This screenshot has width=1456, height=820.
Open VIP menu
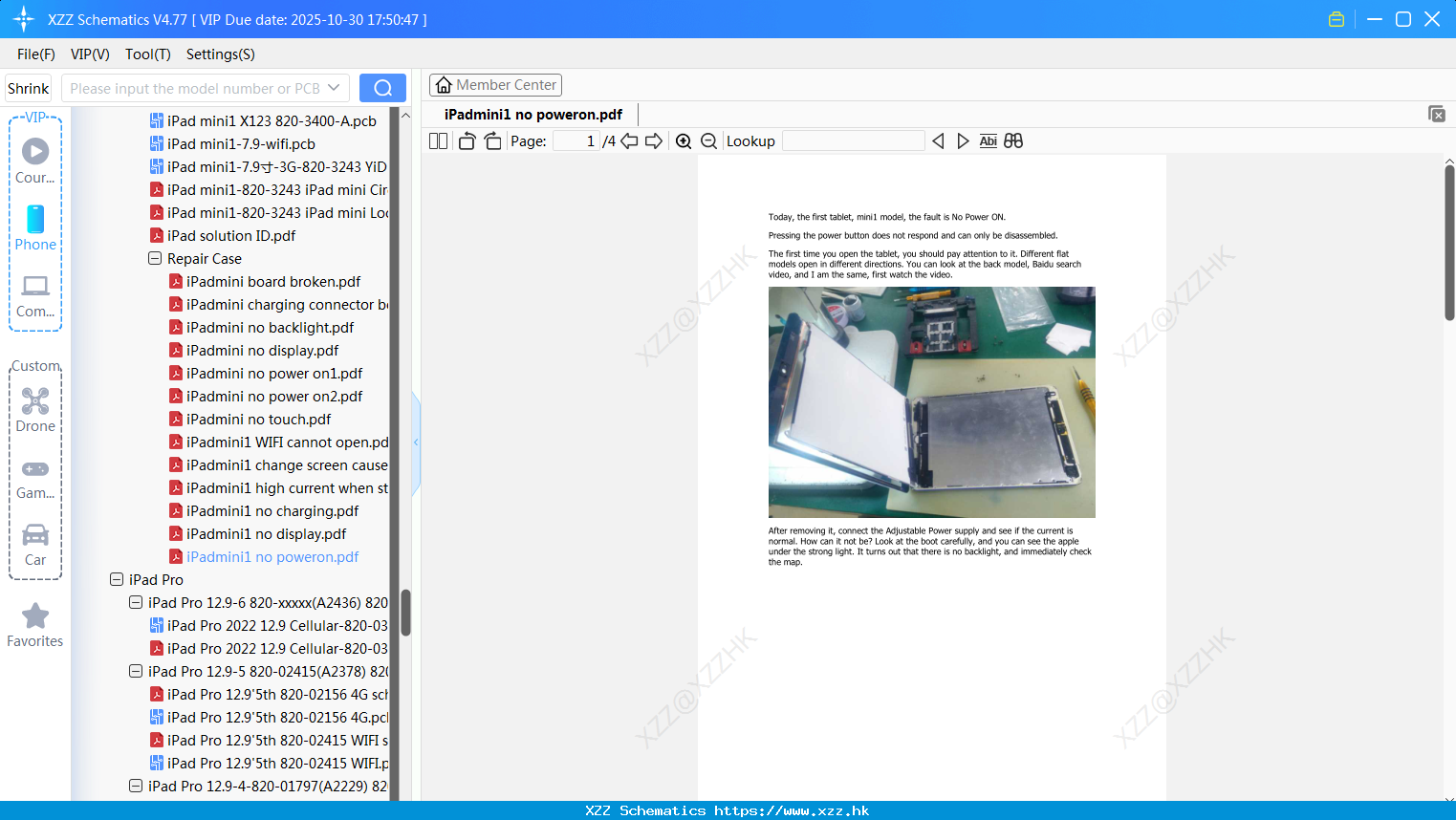tap(90, 54)
